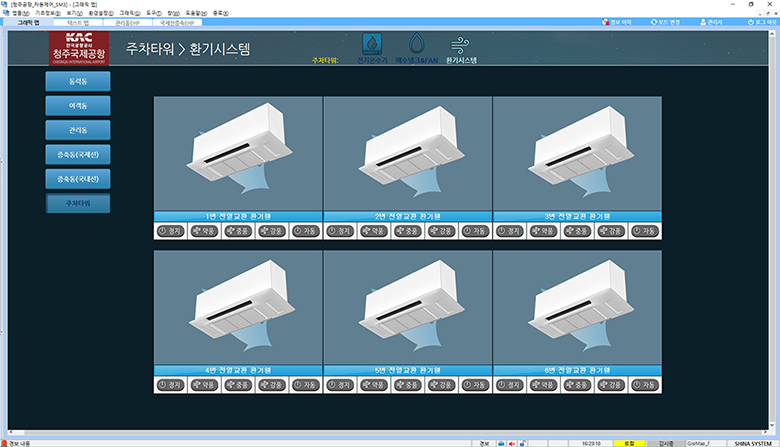Screen dimensions: 780x447
Task: Open the 도구 menu
Action: tap(154, 13)
